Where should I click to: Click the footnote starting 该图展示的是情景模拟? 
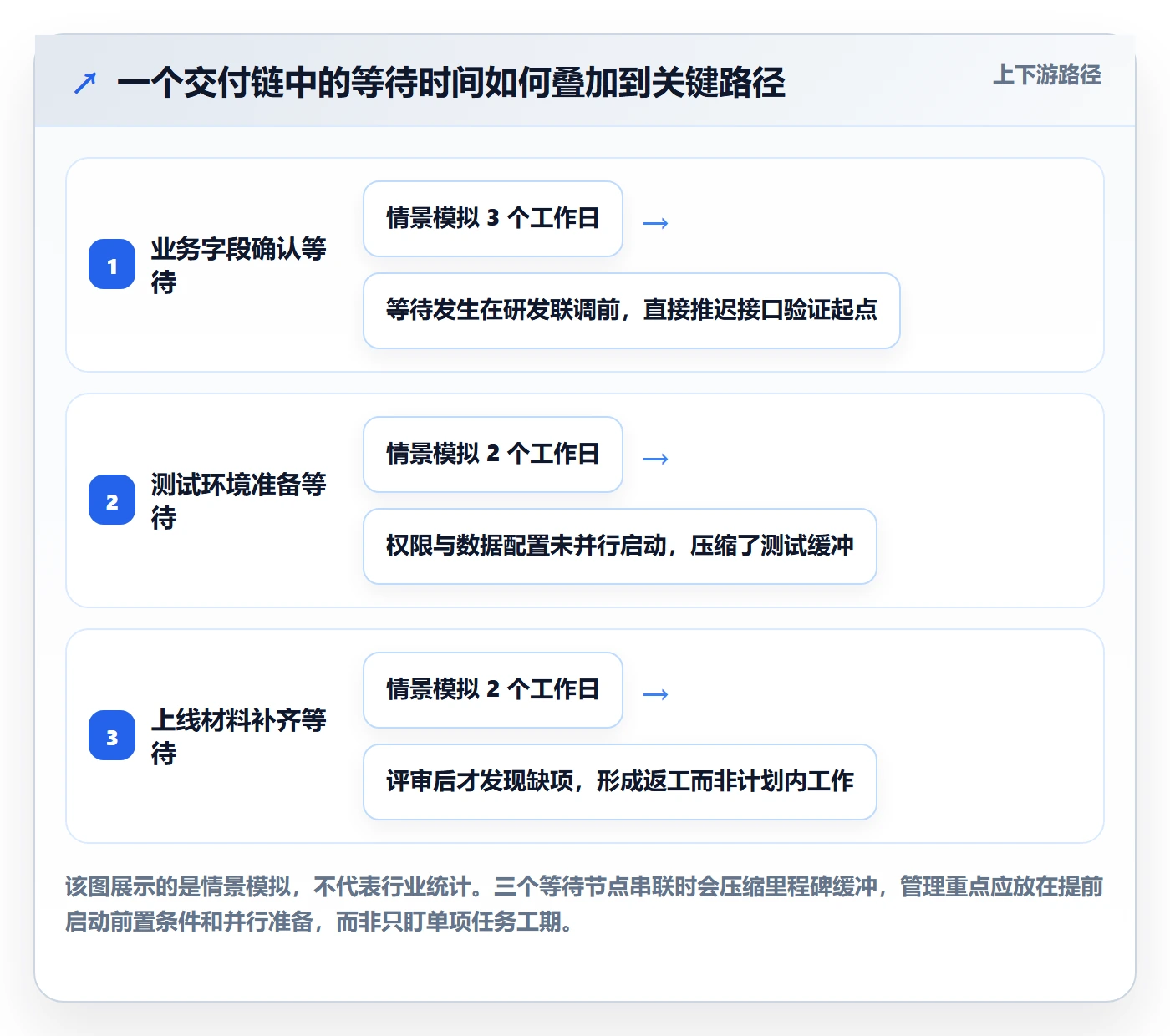(x=584, y=904)
